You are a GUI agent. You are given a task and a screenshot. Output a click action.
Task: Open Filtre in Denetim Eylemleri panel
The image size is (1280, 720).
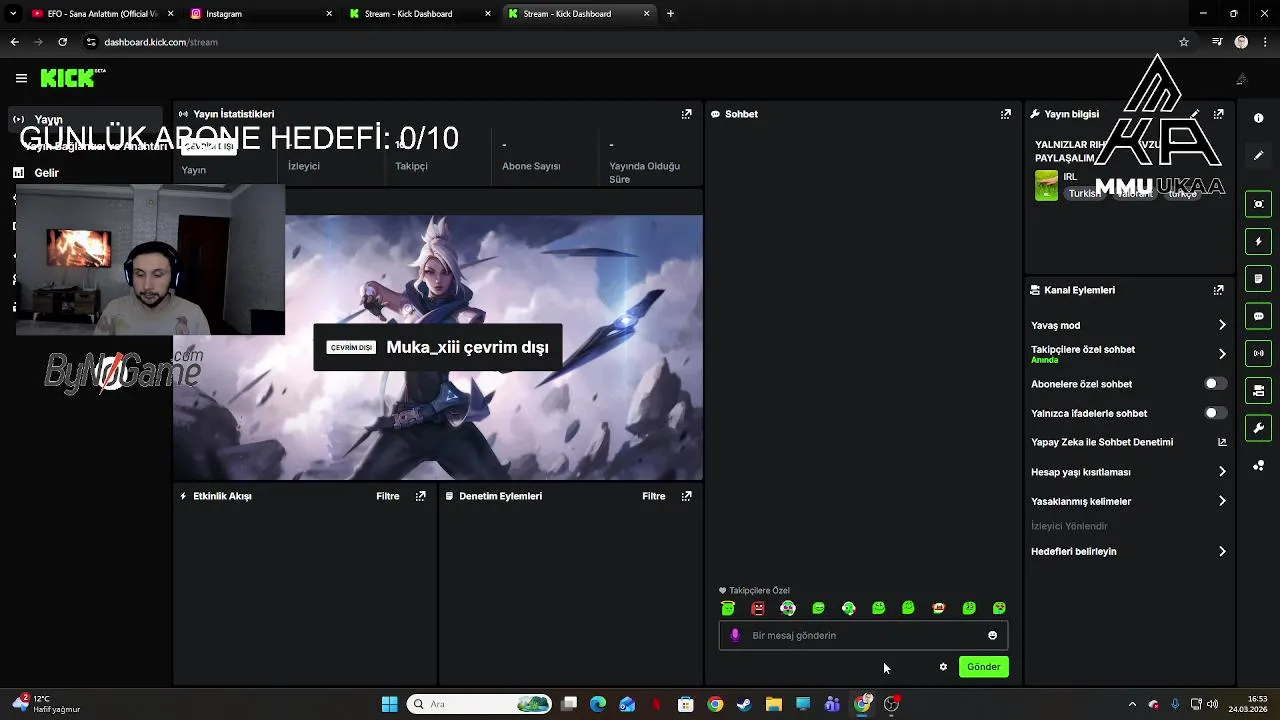pyautogui.click(x=654, y=496)
